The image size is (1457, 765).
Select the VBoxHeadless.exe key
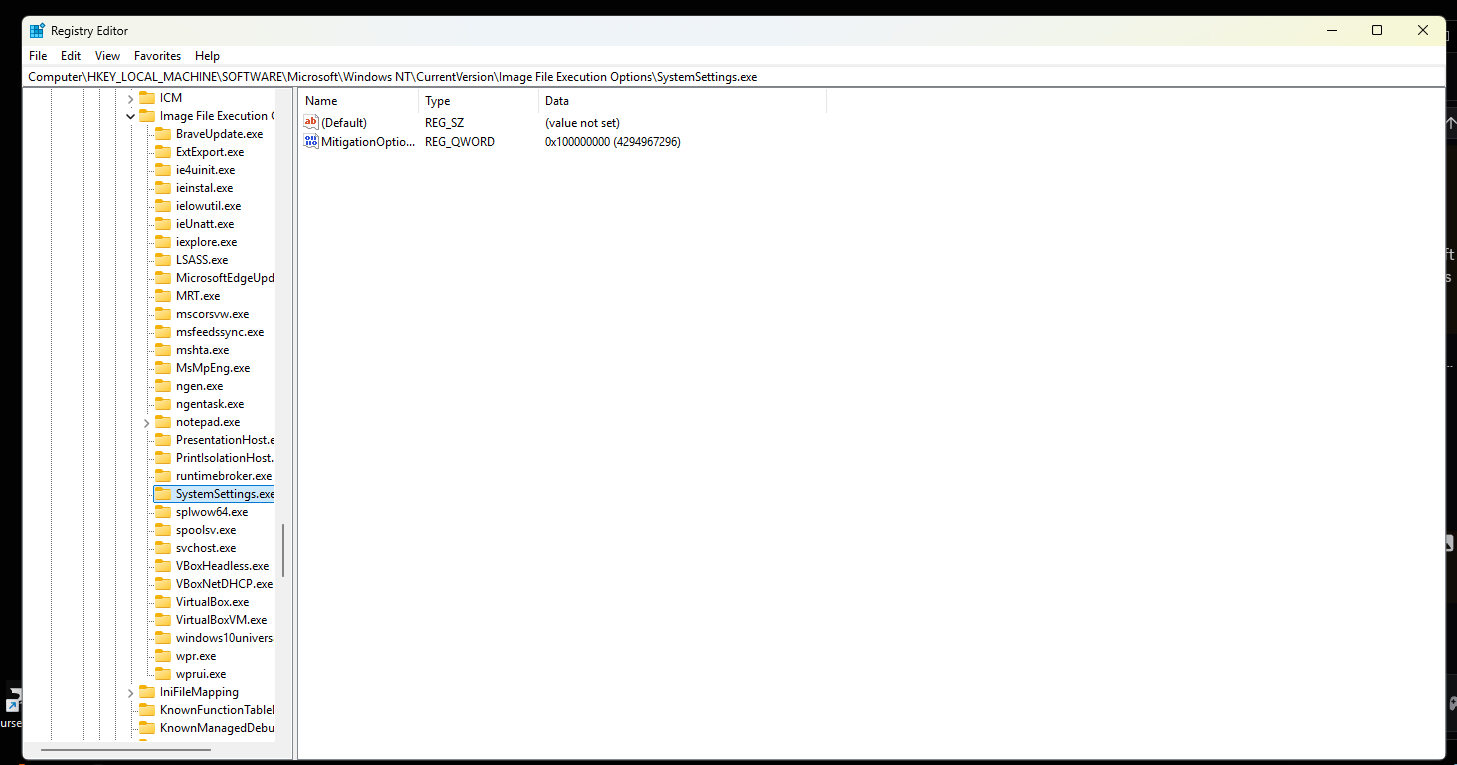(x=222, y=566)
